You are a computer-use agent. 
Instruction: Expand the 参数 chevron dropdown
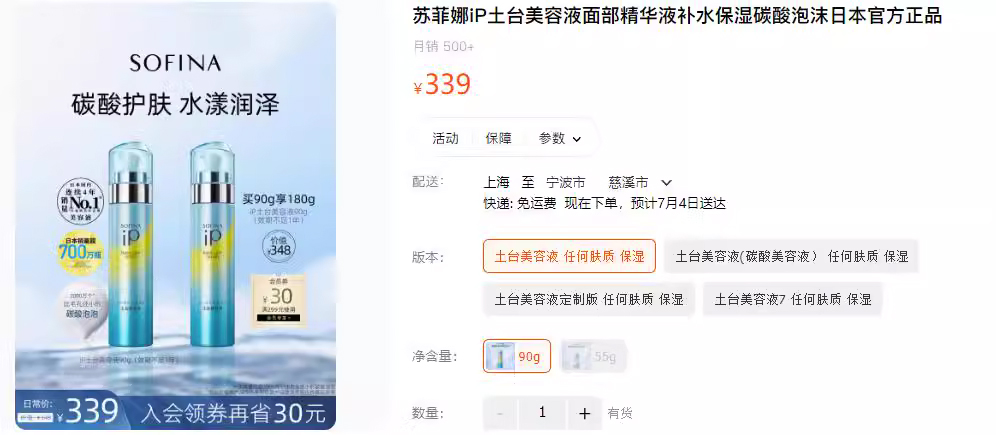click(x=577, y=139)
